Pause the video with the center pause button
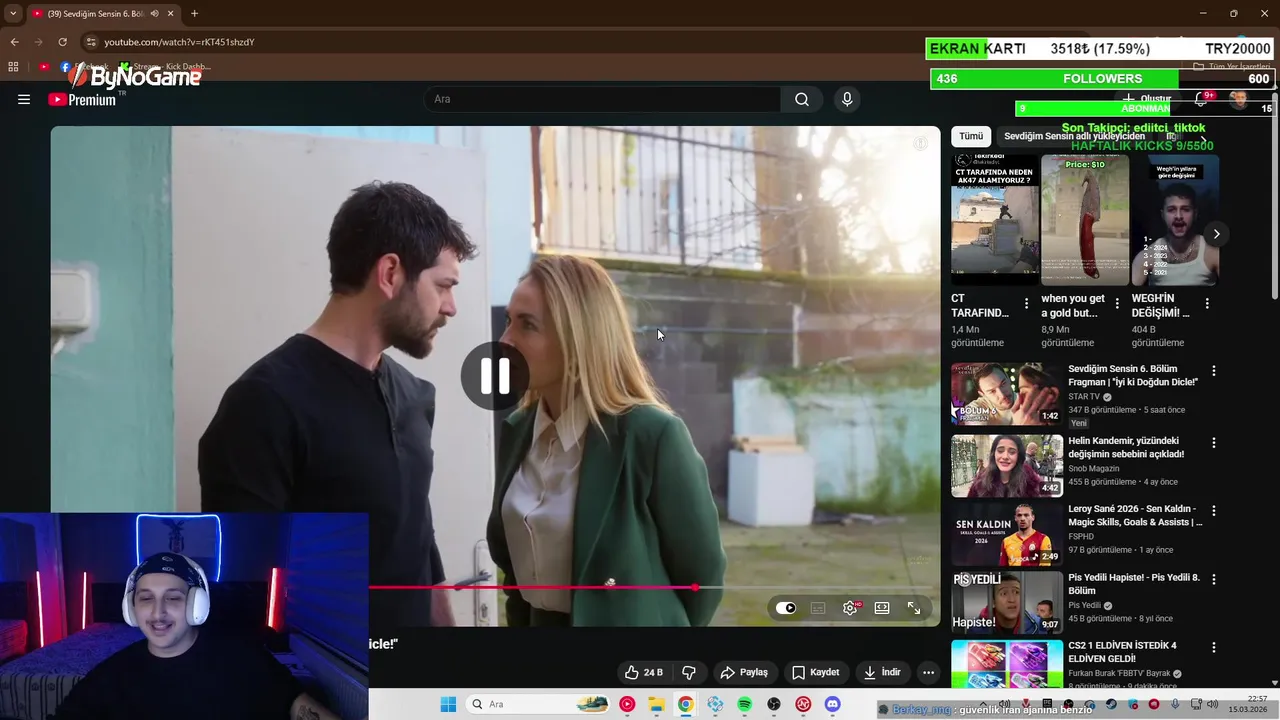The image size is (1280, 720). [495, 376]
